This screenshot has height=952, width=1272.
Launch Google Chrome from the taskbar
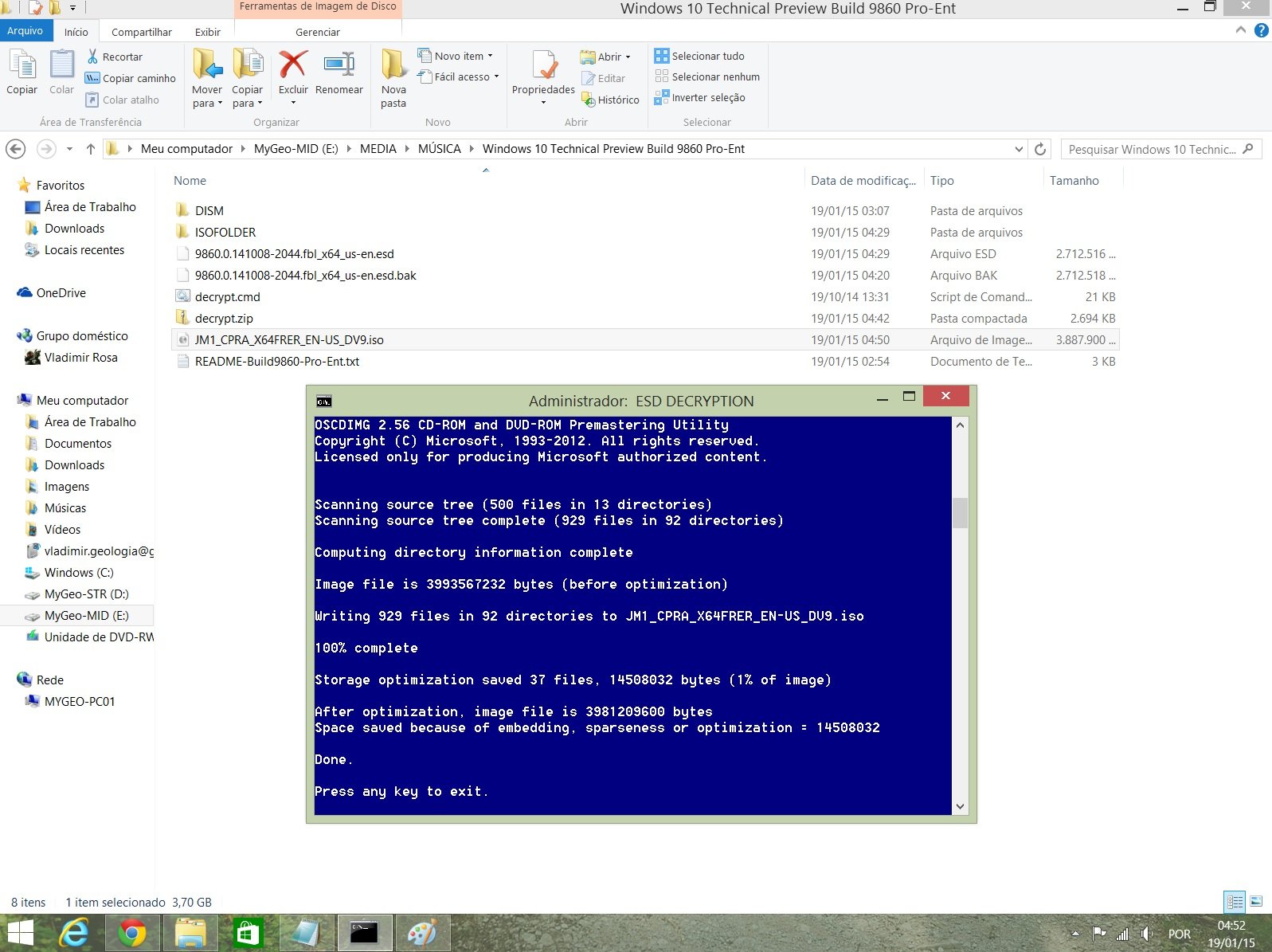132,933
